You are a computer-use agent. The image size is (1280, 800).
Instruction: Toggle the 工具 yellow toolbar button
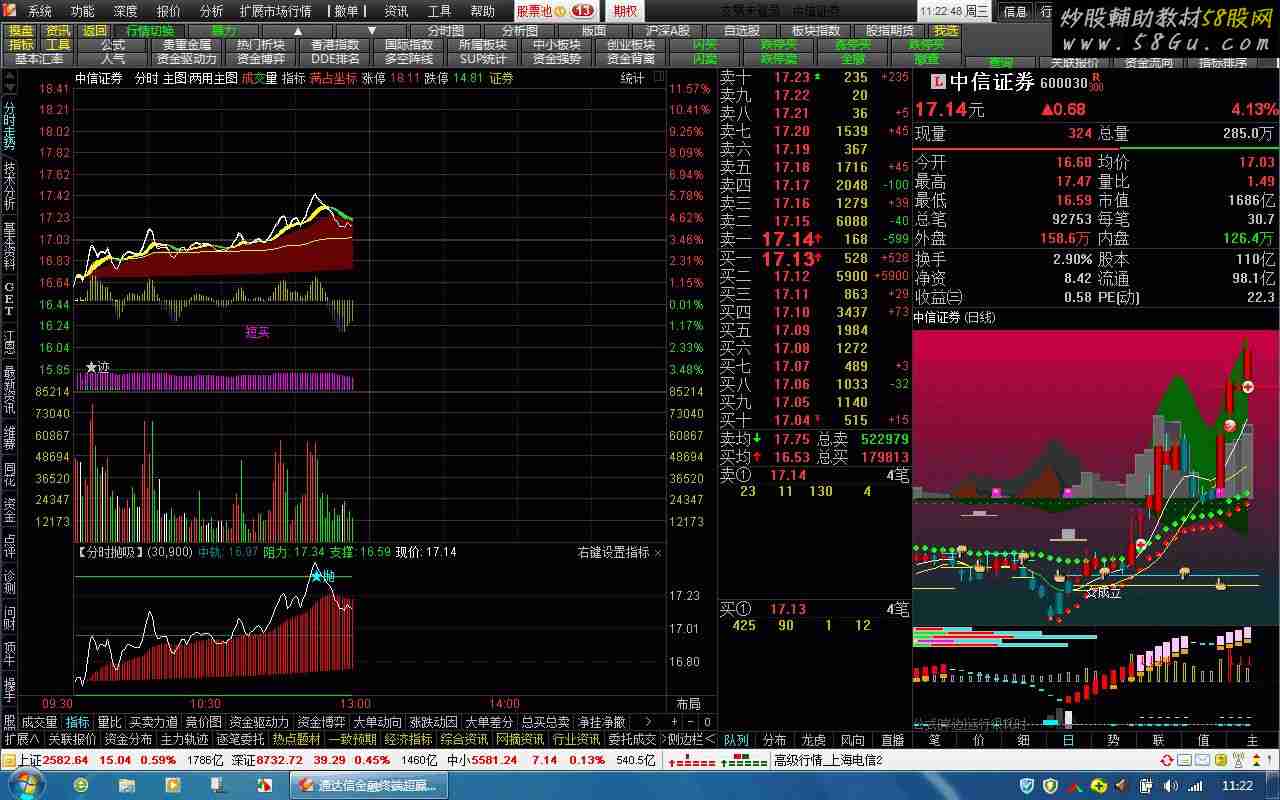[x=58, y=45]
